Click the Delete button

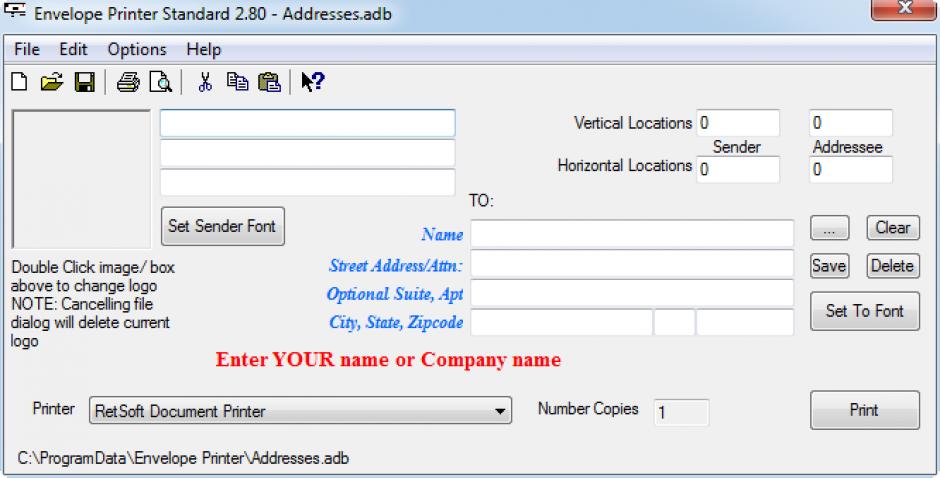click(x=893, y=266)
